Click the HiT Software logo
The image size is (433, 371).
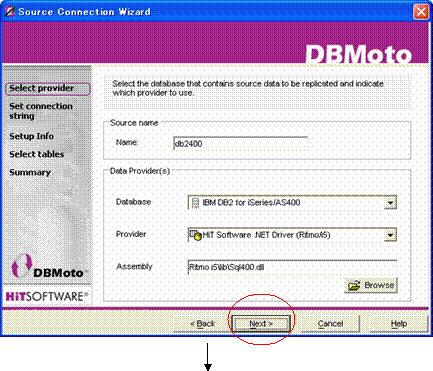47,296
